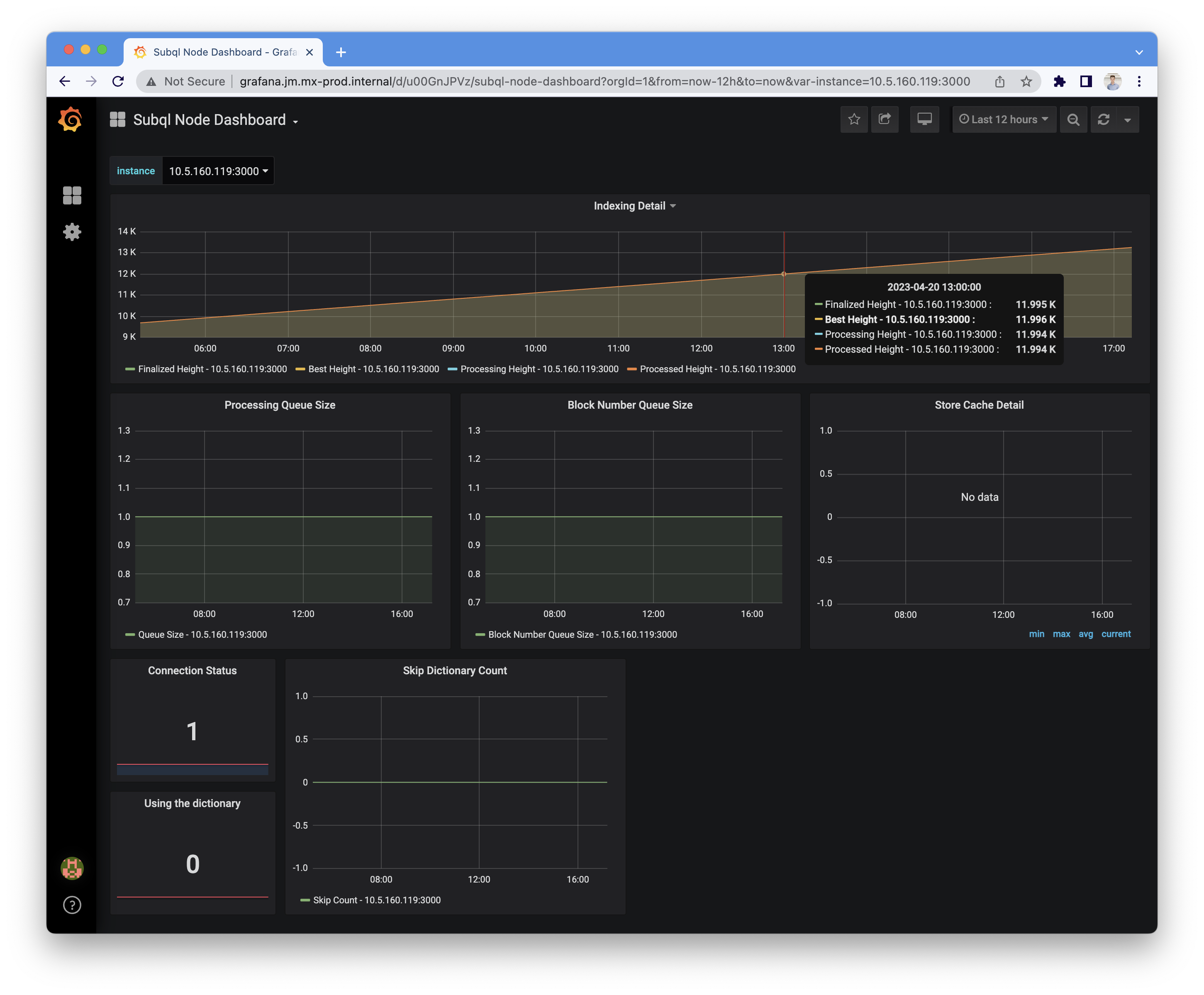
Task: Click the Best Height legend color swatch
Action: coord(300,369)
